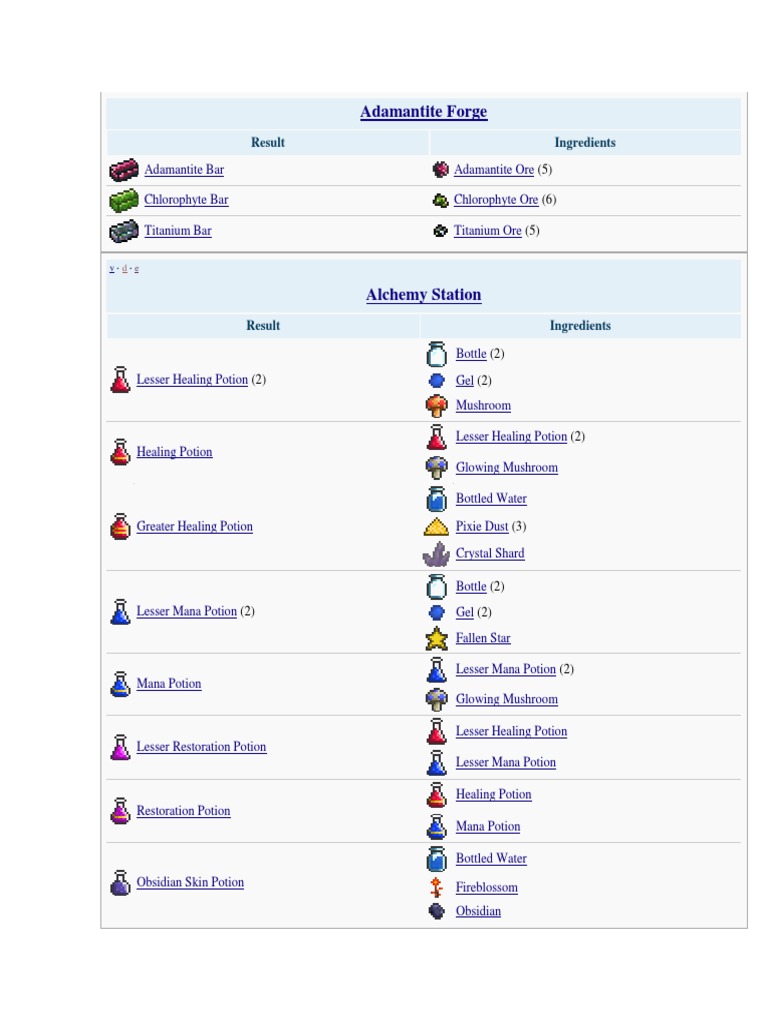768x1024 pixels.
Task: Click Glowing Mushroom link in Healing Potion recipe
Action: tap(507, 468)
